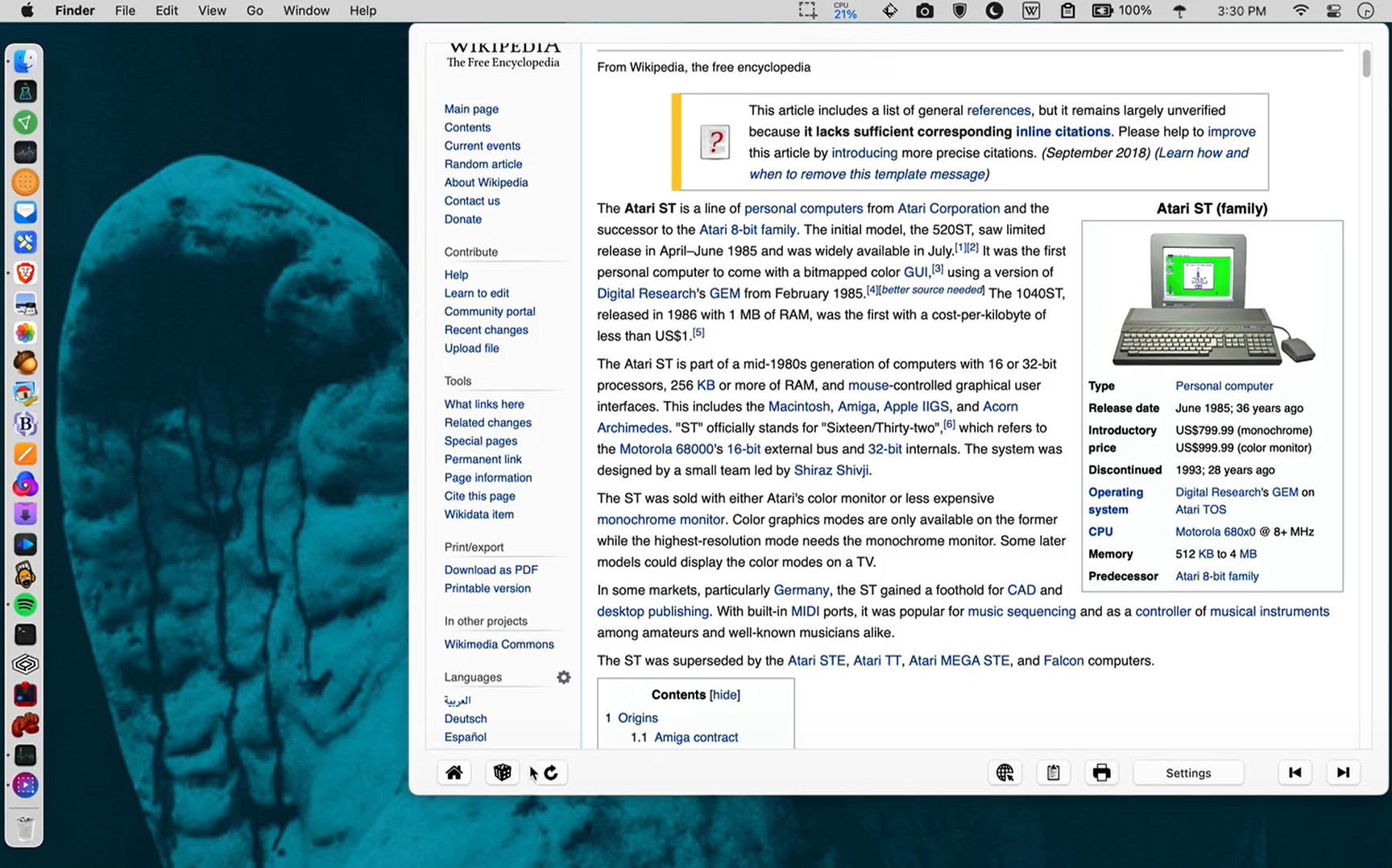Open the Brave browser in the dock
This screenshot has height=868, width=1392.
[25, 273]
